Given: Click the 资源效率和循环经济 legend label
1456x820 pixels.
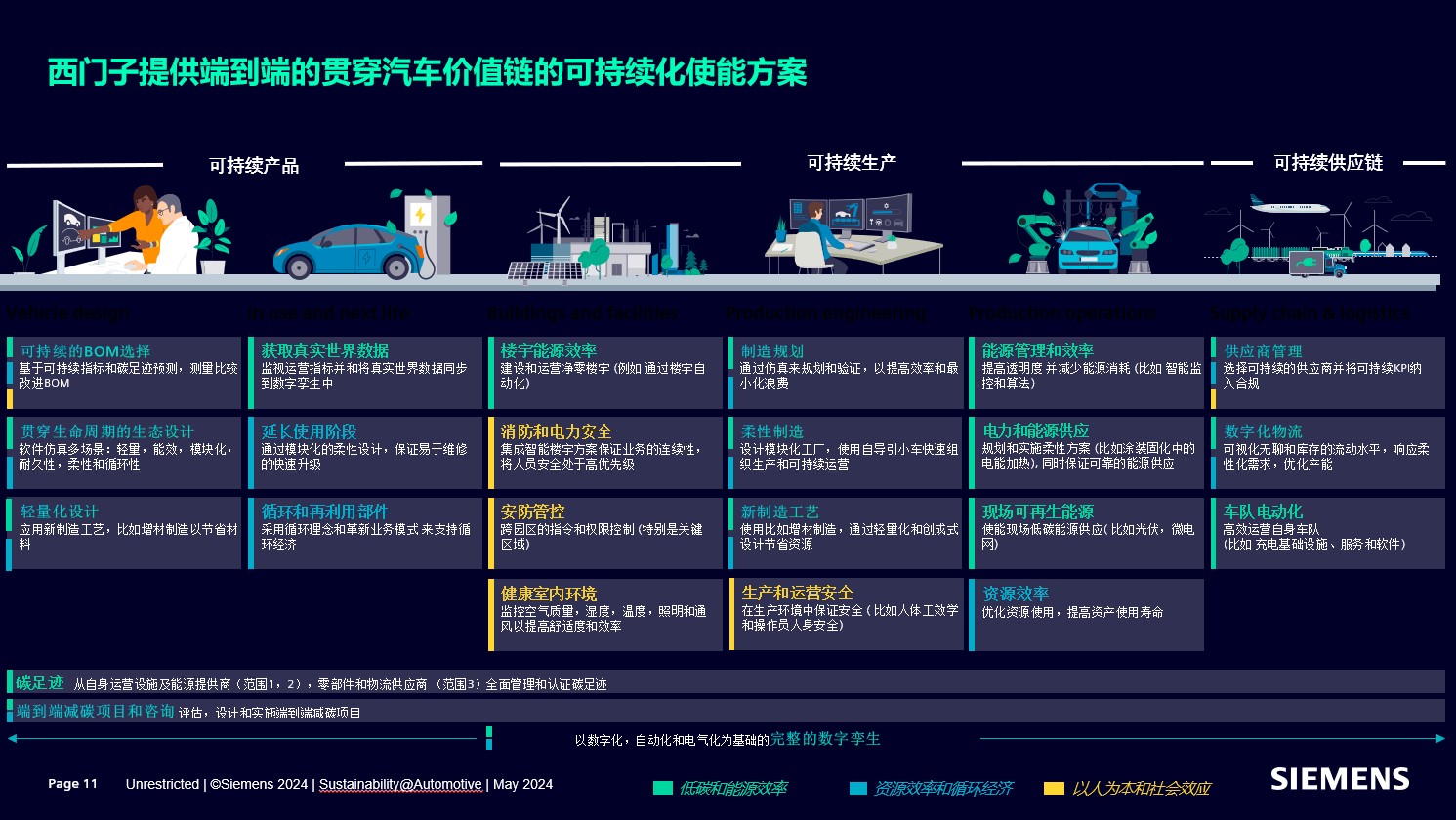Looking at the screenshot, I should [x=943, y=788].
